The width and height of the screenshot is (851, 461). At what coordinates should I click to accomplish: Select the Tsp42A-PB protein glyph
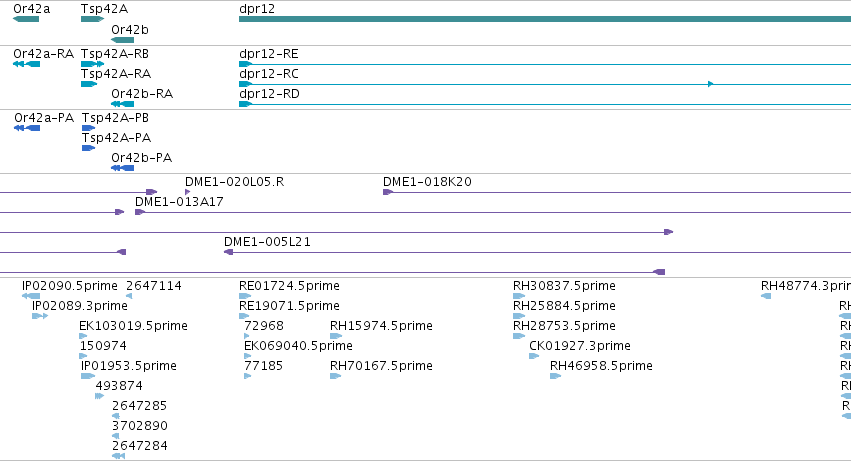(x=88, y=128)
